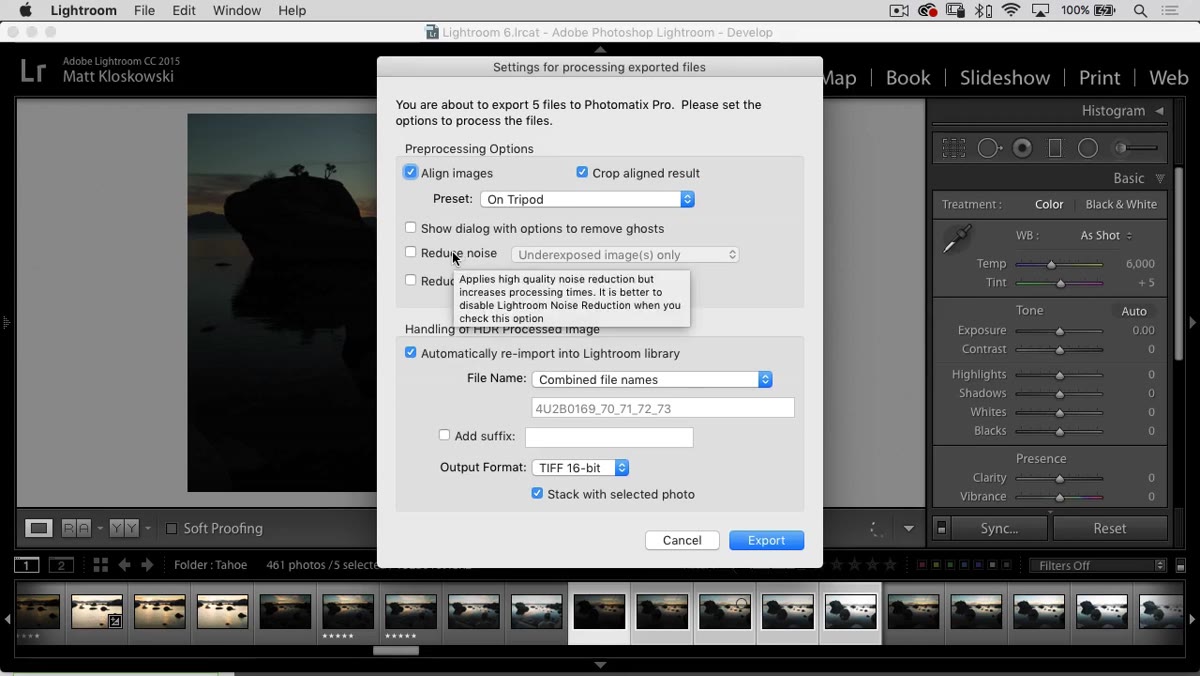Open the Photoshop Lightroom file proxy icon in title bar

[432, 32]
